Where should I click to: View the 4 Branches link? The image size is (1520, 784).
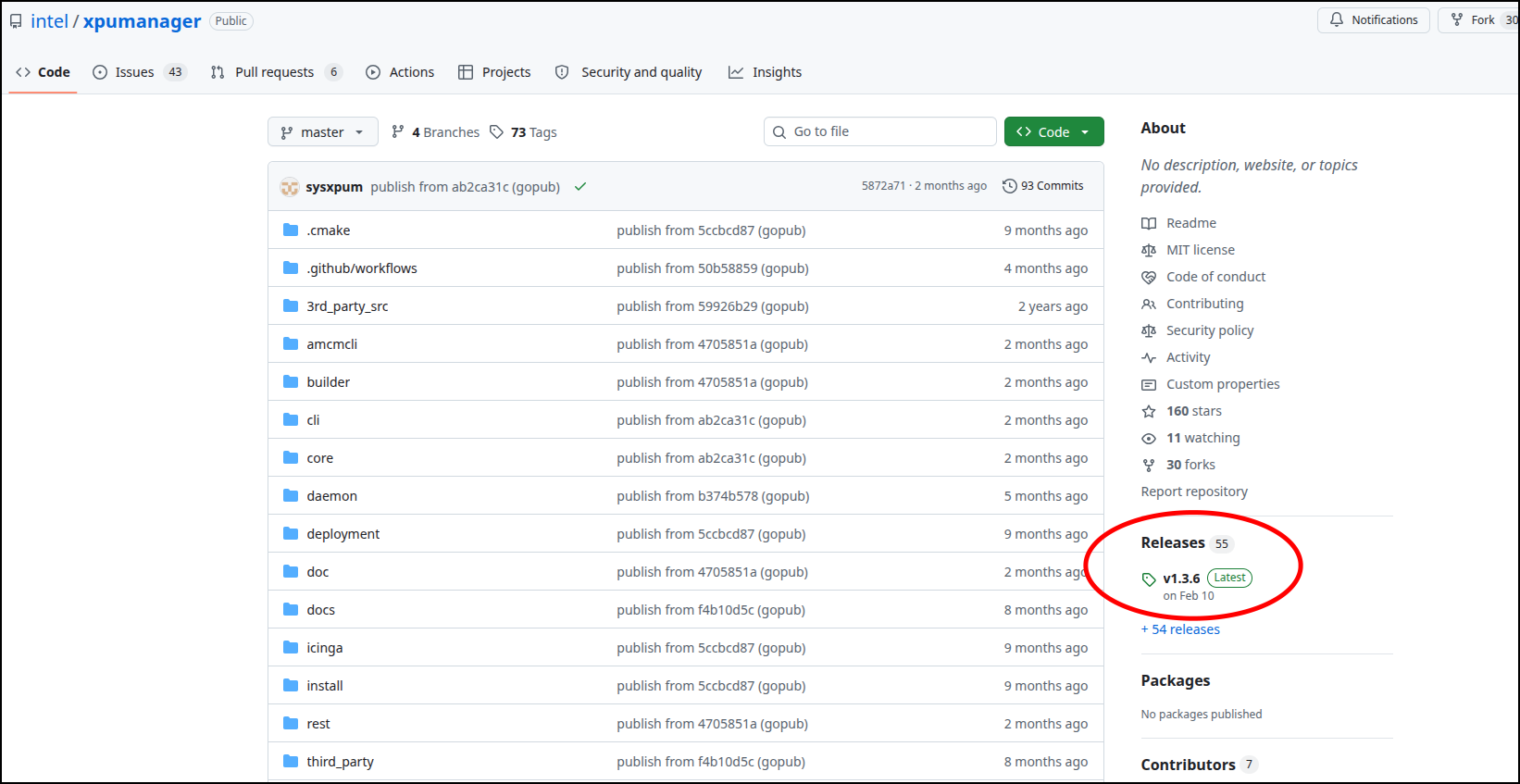click(x=436, y=132)
